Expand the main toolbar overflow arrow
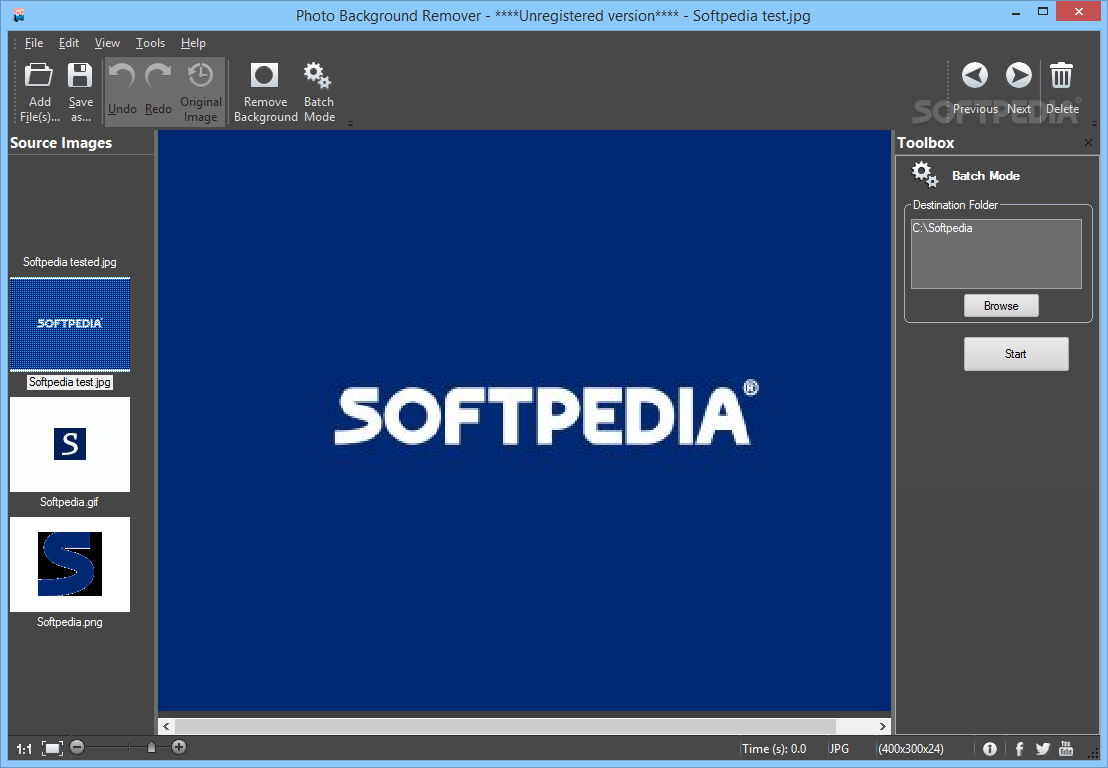 click(350, 124)
